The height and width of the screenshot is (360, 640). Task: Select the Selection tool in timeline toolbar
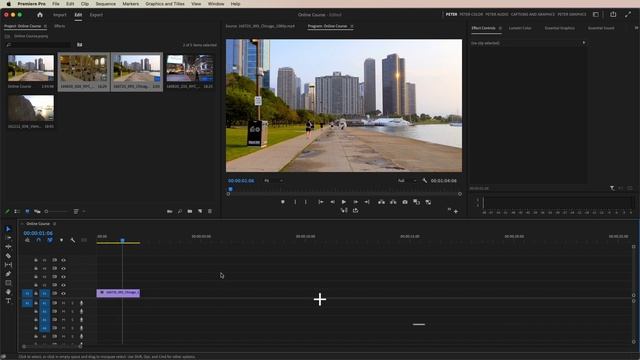(x=8, y=229)
